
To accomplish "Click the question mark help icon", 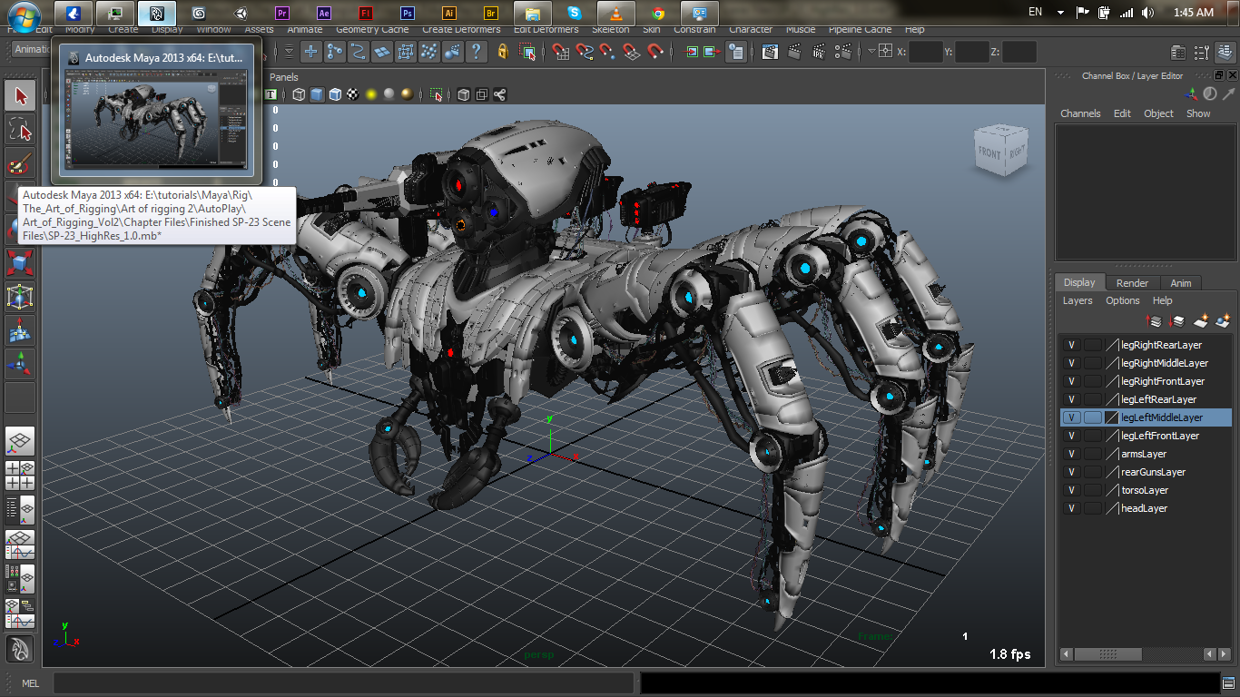I will 476,52.
